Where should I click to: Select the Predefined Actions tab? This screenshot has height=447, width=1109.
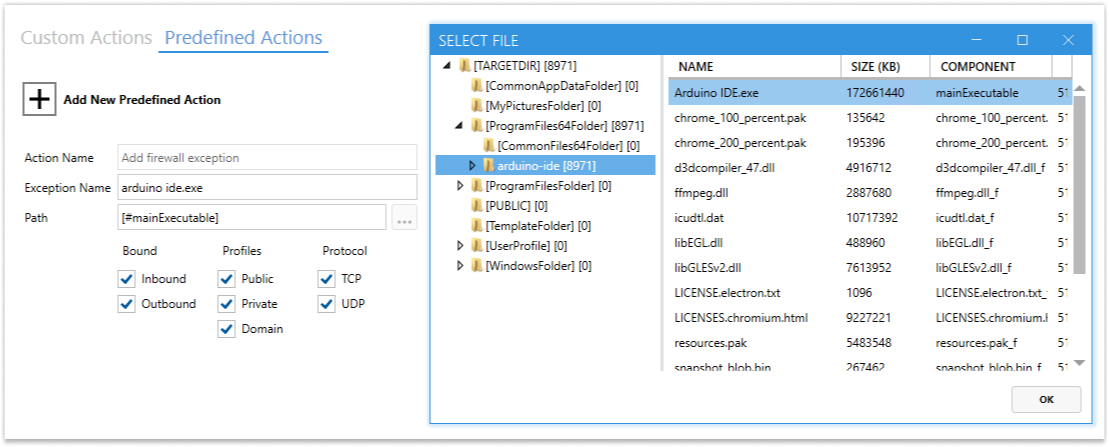tap(243, 37)
